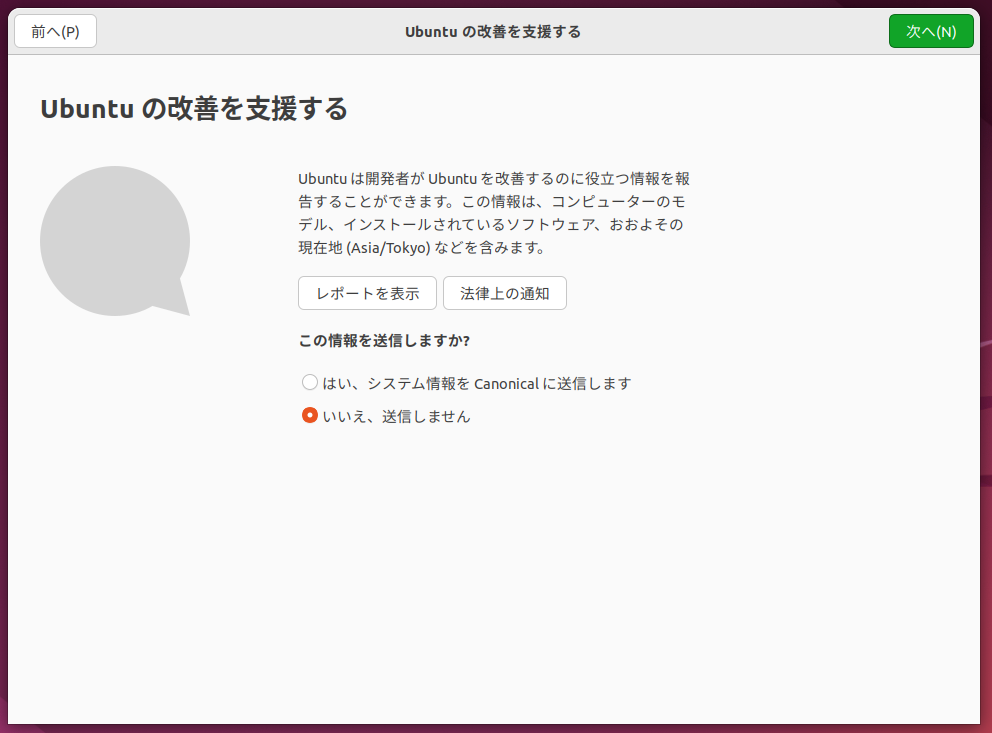
Task: Click the question この情報を送信しますか?
Action: pos(384,341)
